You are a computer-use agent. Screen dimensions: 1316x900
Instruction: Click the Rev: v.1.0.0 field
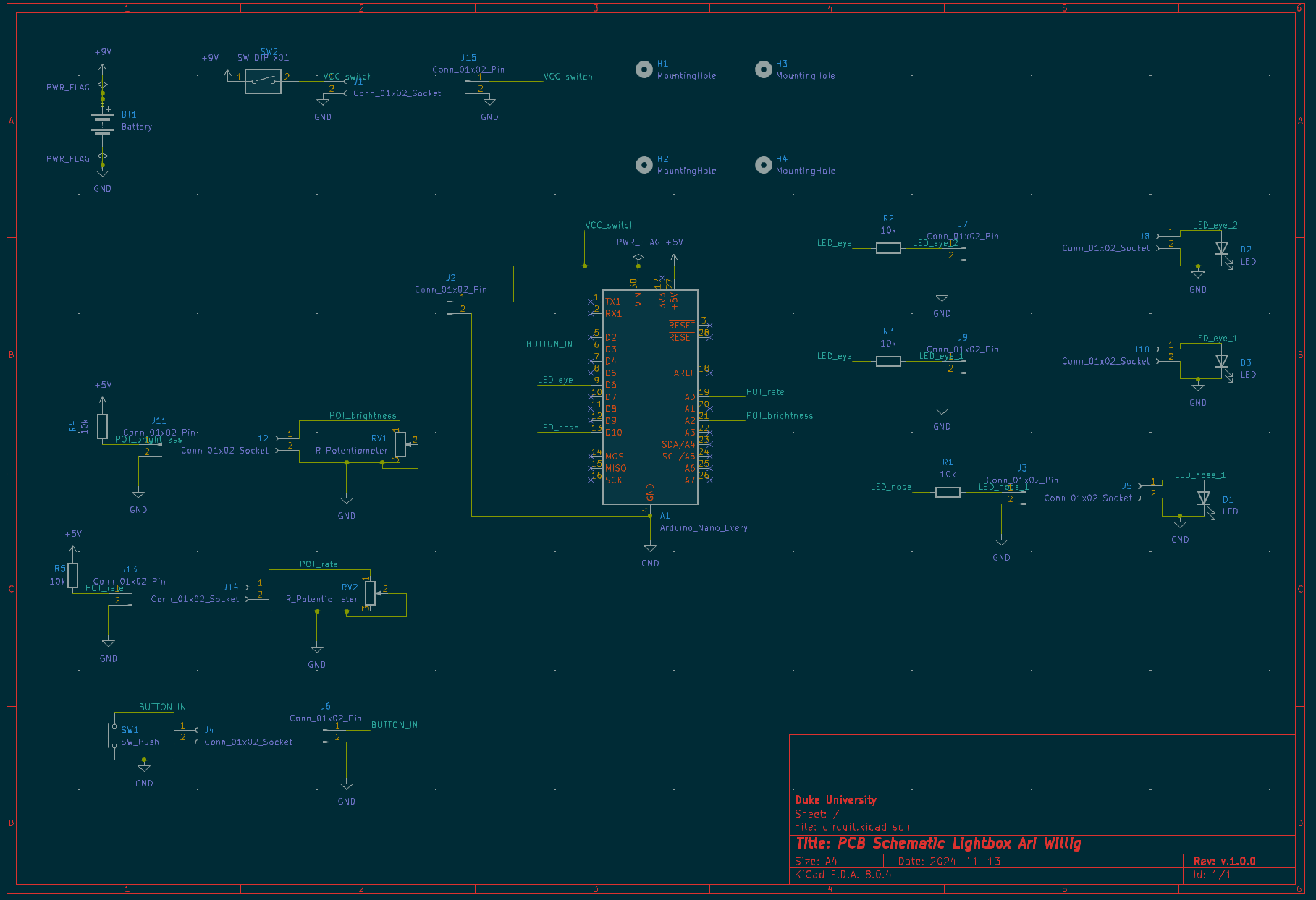coord(1225,862)
